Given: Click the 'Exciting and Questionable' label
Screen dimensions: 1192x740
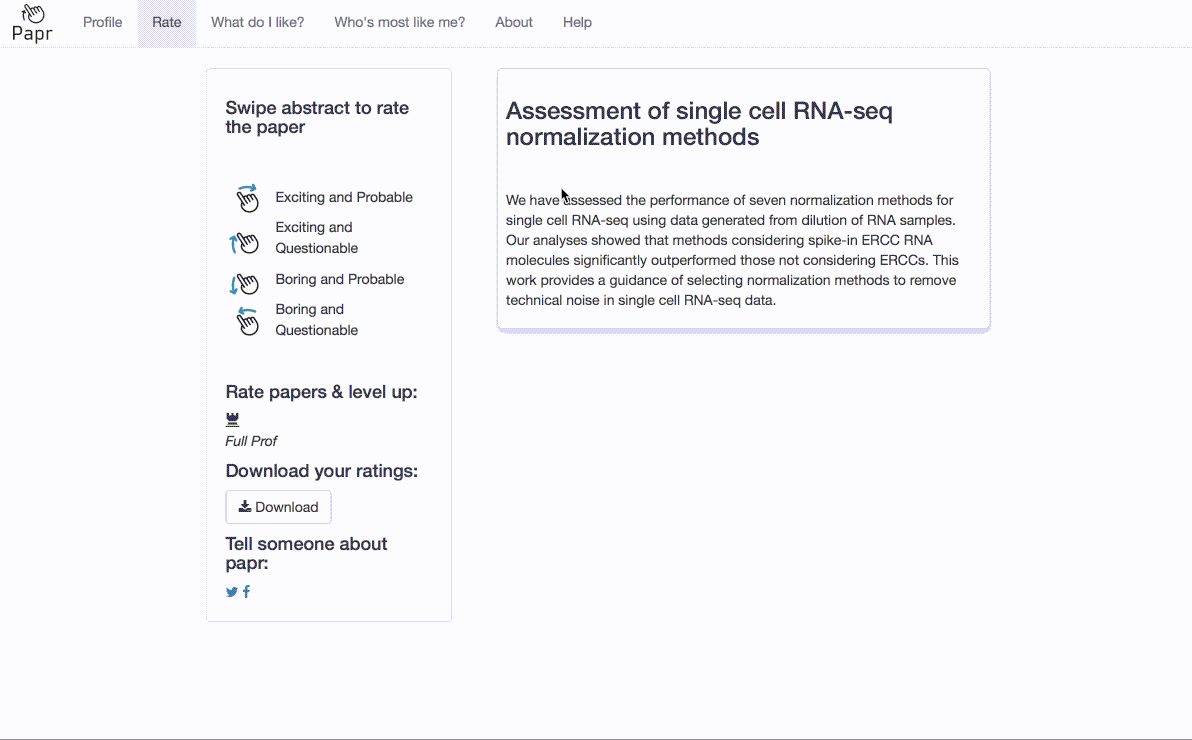Looking at the screenshot, I should [x=316, y=237].
